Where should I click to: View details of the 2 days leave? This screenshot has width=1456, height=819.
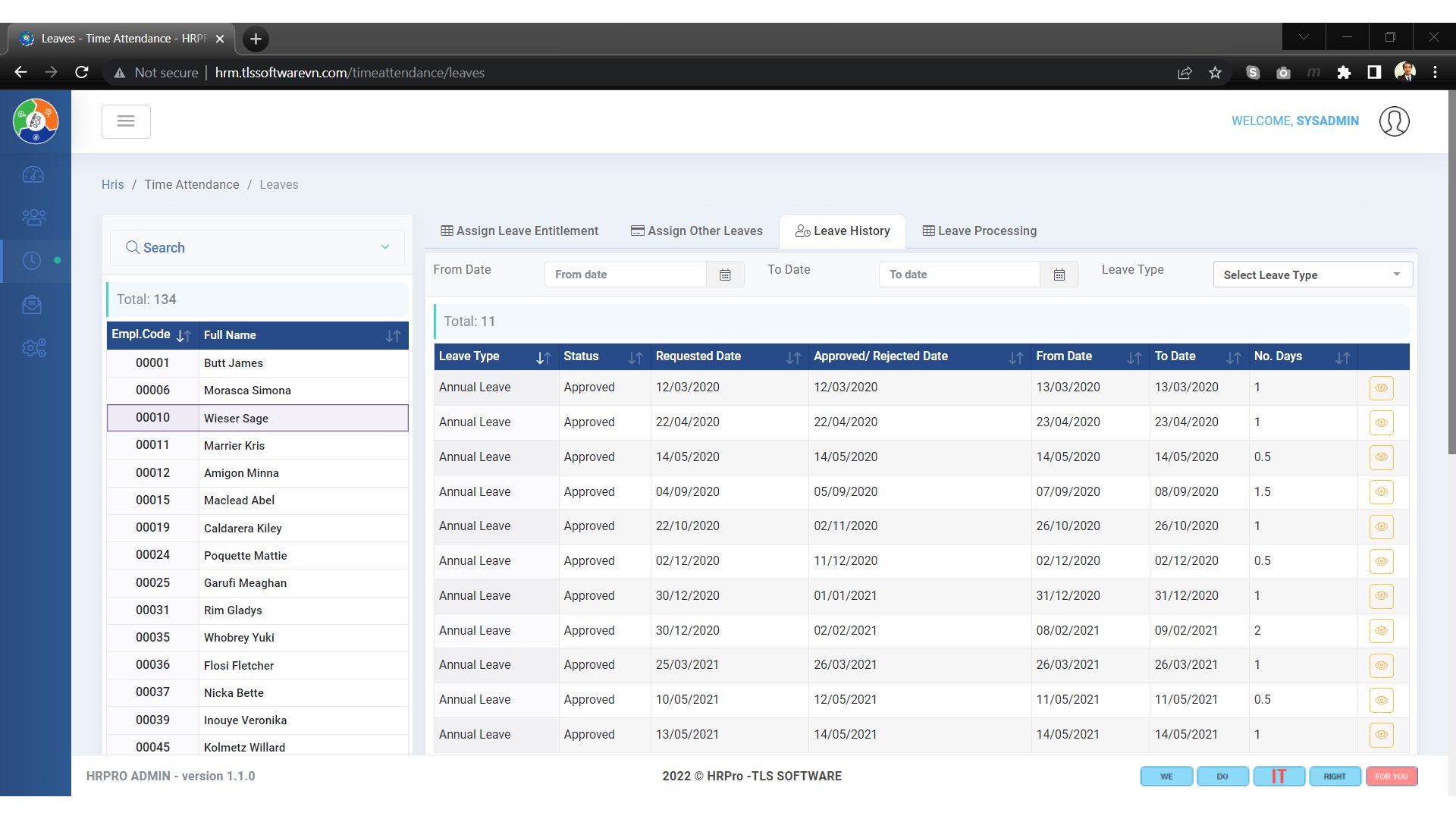[1381, 631]
